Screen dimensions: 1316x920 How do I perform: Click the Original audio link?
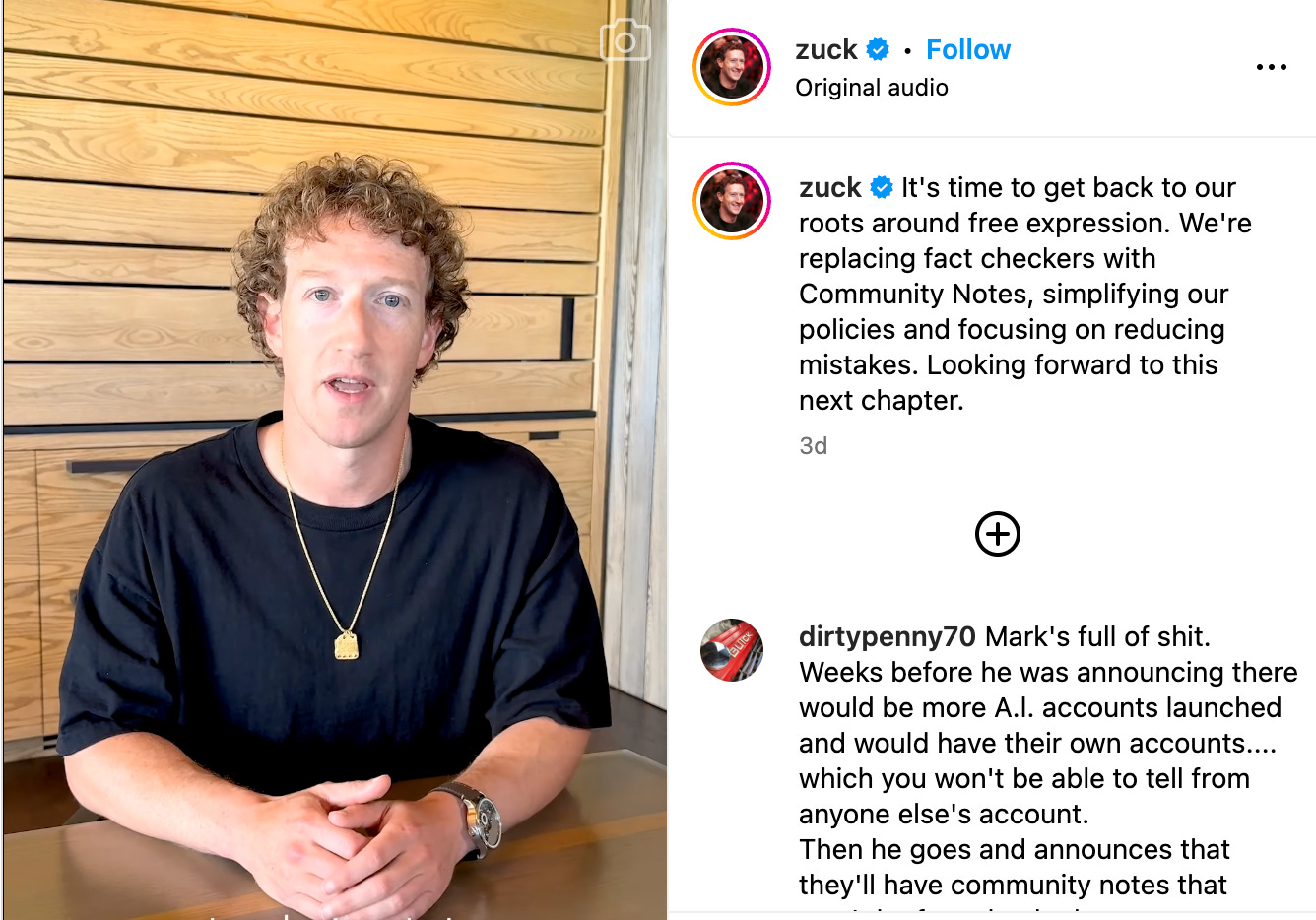(871, 88)
